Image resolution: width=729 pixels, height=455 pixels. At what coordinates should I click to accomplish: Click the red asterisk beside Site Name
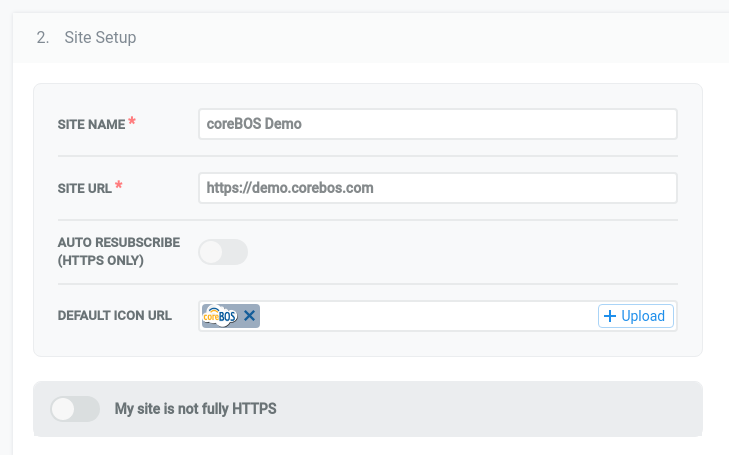(x=133, y=123)
